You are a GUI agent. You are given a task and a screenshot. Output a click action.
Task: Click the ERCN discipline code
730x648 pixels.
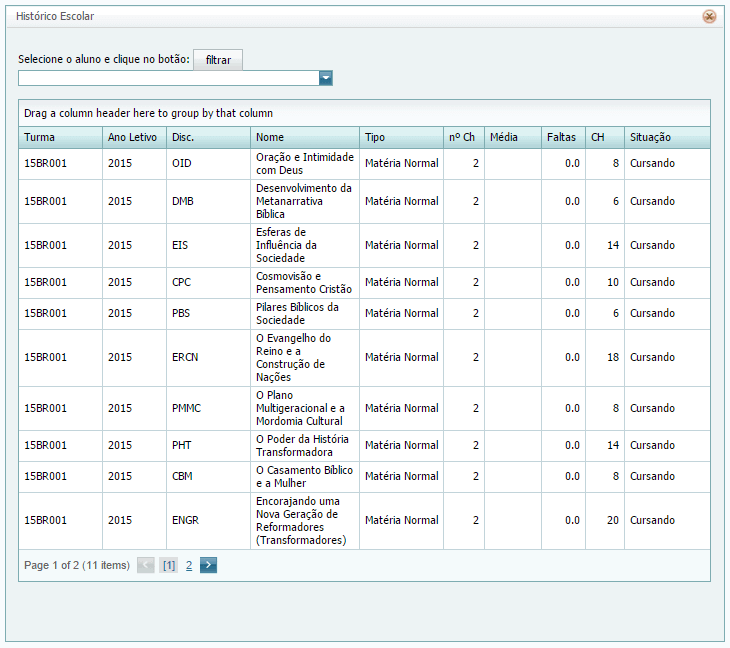pos(185,357)
